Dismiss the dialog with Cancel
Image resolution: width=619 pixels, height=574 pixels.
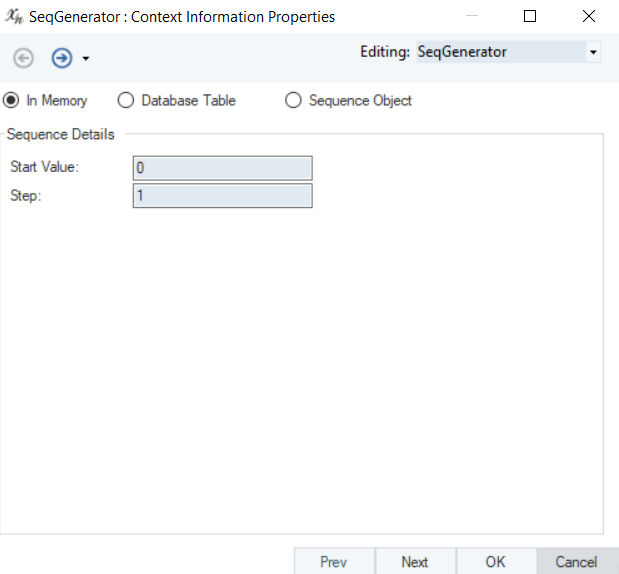click(577, 561)
